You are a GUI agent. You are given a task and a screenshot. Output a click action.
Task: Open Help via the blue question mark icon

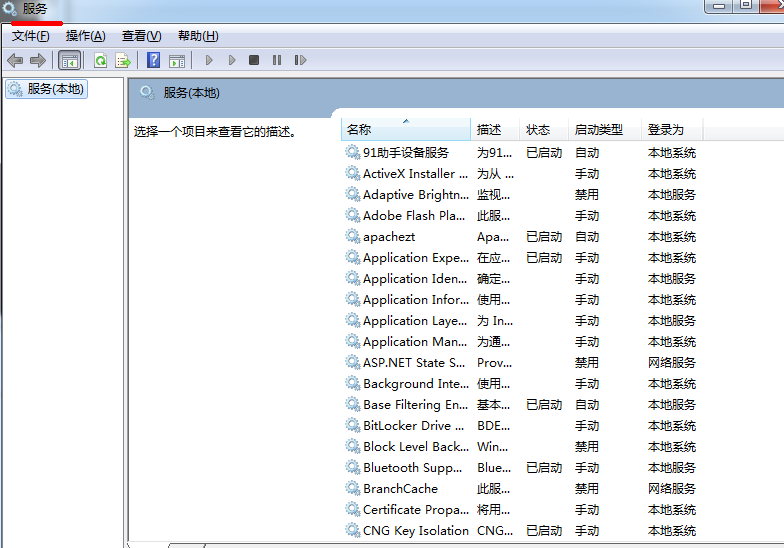154,60
